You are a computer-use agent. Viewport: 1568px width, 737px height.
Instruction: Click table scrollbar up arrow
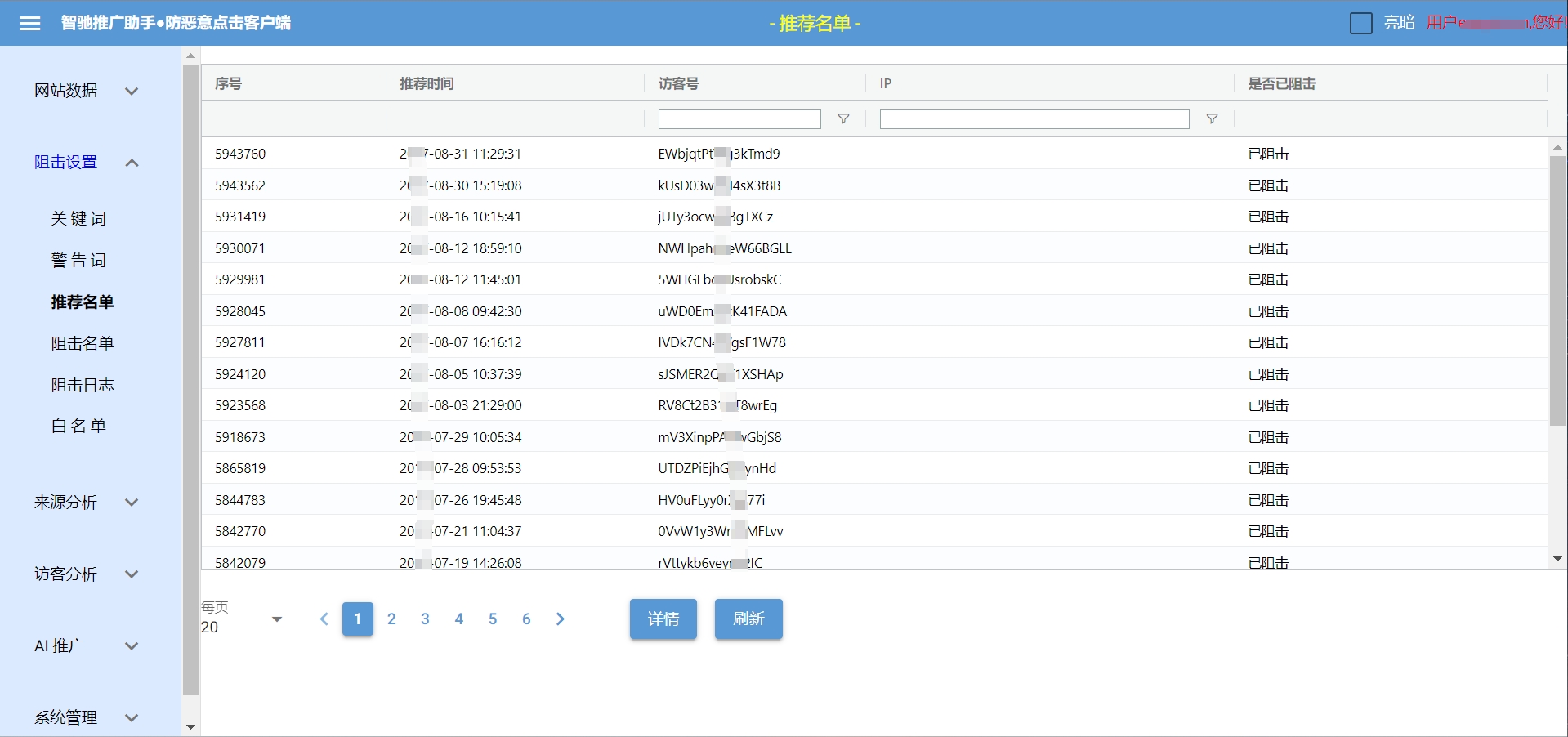click(1557, 147)
